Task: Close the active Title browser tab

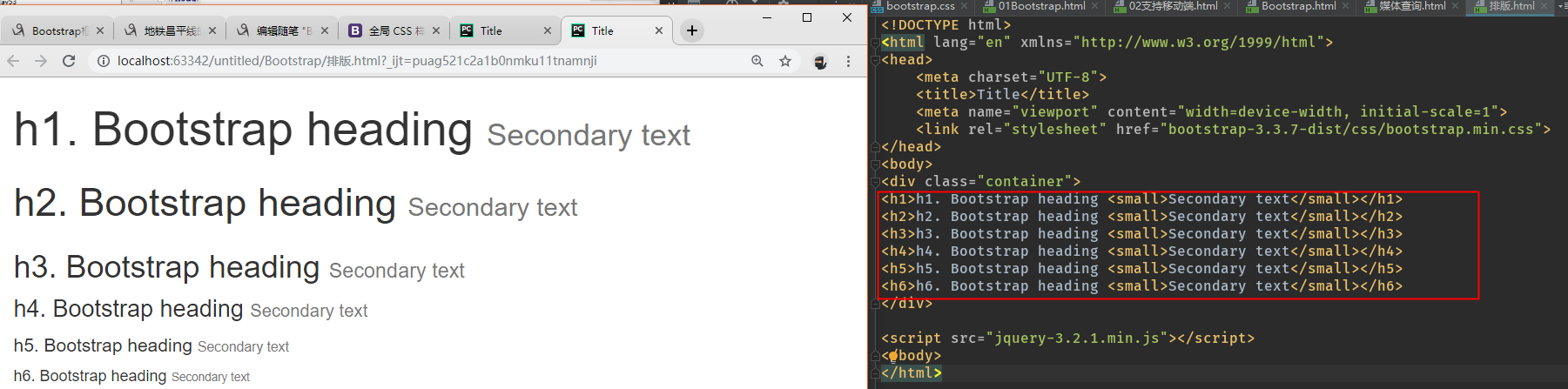Action: click(x=659, y=30)
